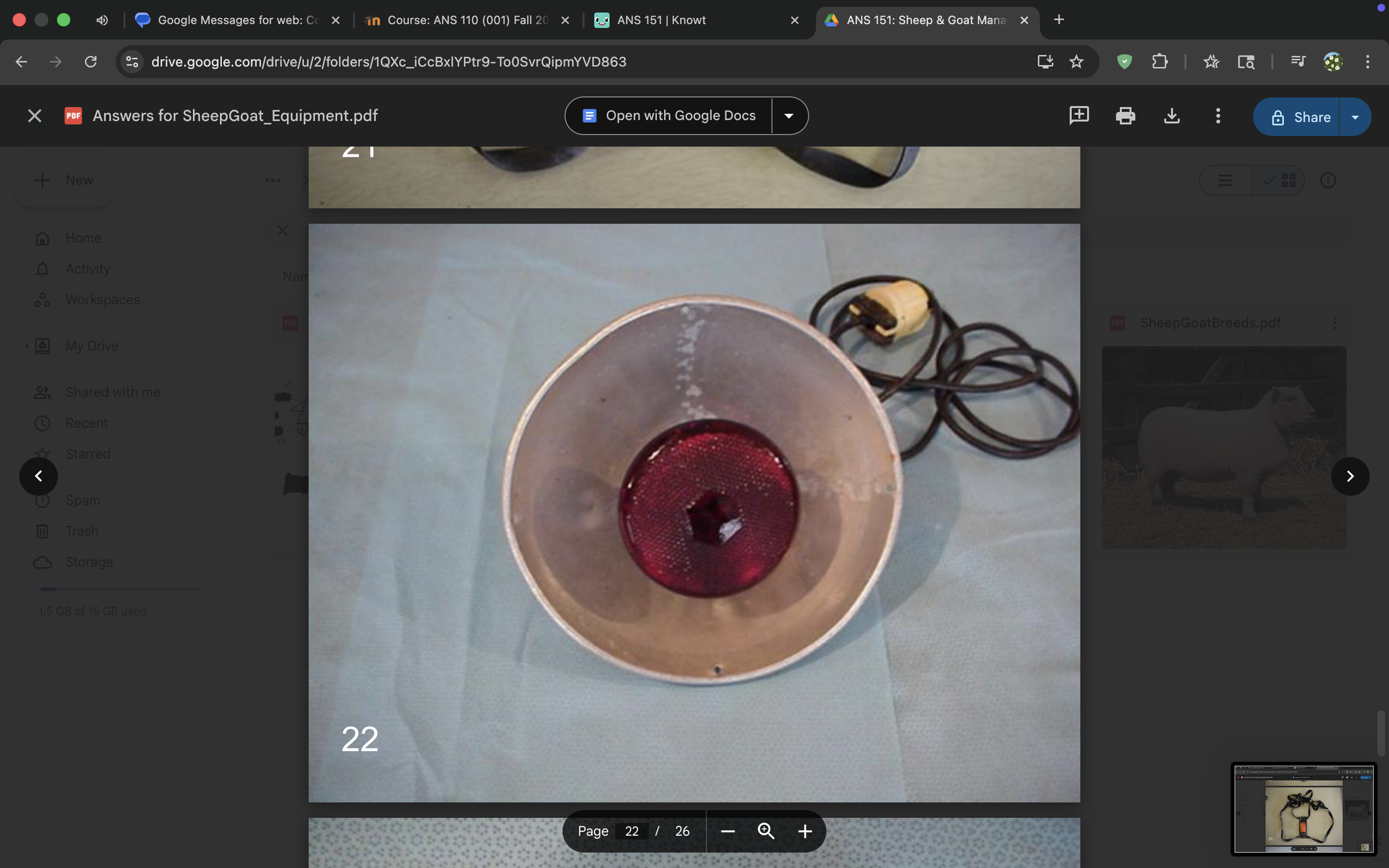Image resolution: width=1389 pixels, height=868 pixels.
Task: Close the PDF preview with the X
Action: tap(34, 116)
